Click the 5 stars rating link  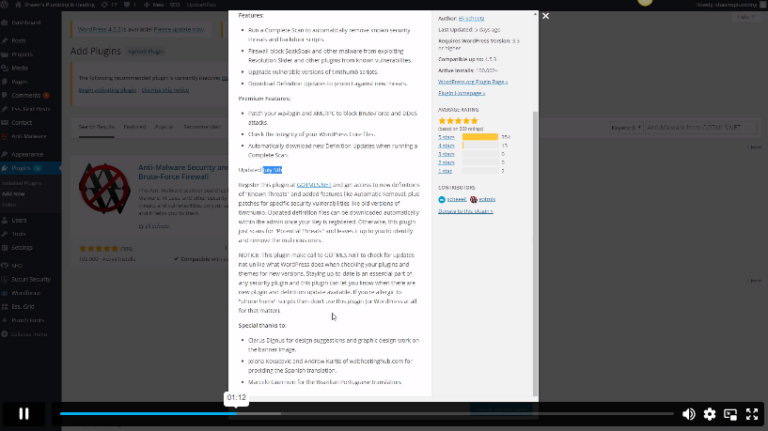pos(446,137)
